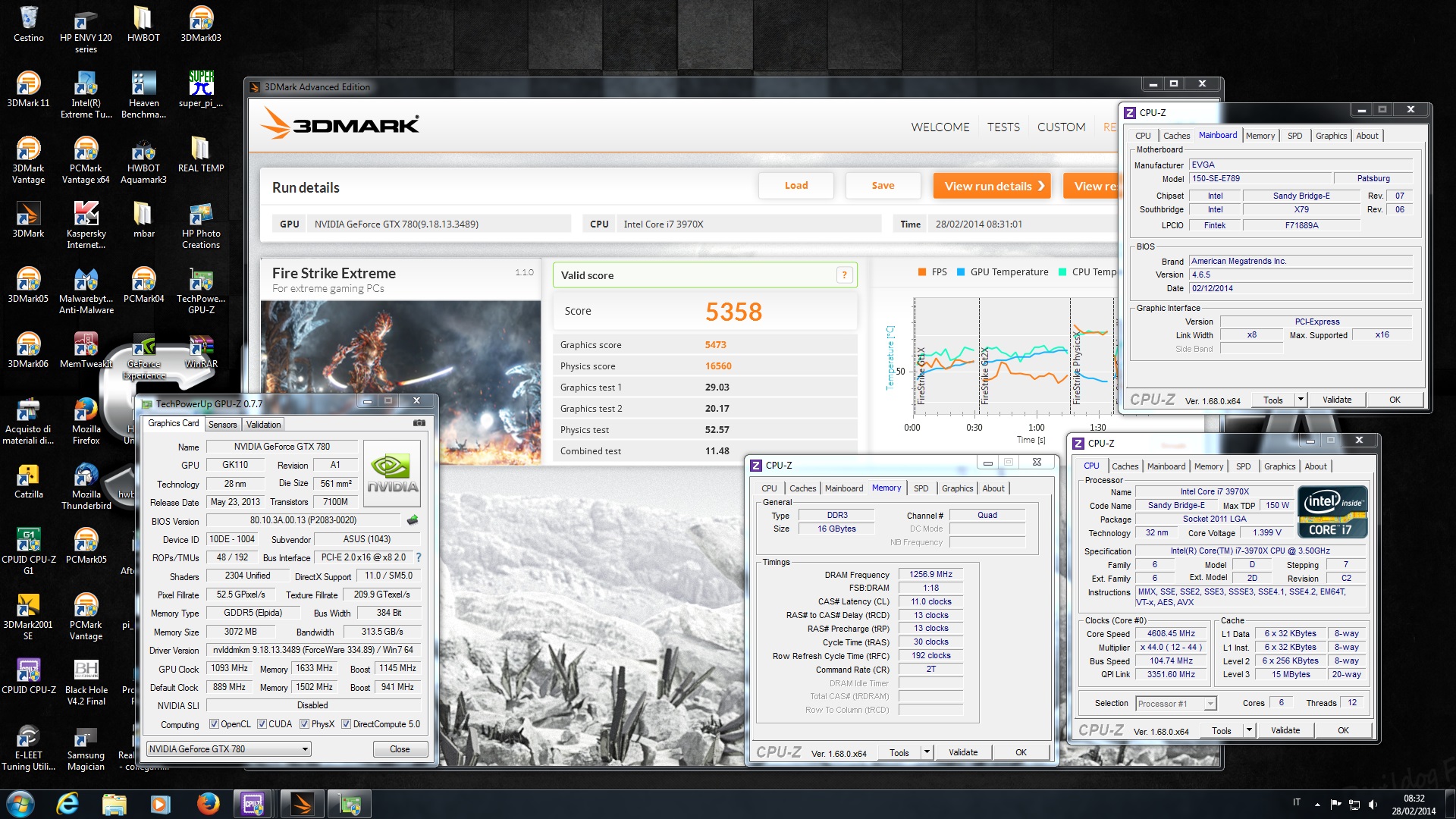Open Windows Start menu orb
Viewport: 1456px width, 819px height.
(x=20, y=804)
